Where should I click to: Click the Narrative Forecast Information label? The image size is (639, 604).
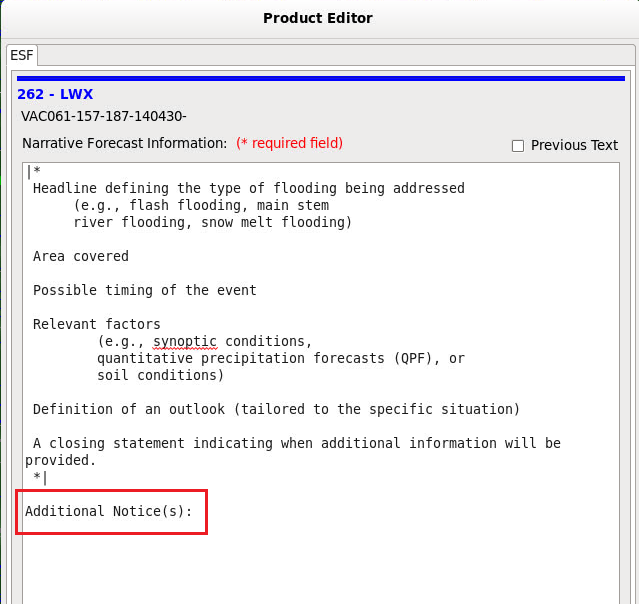[x=124, y=143]
